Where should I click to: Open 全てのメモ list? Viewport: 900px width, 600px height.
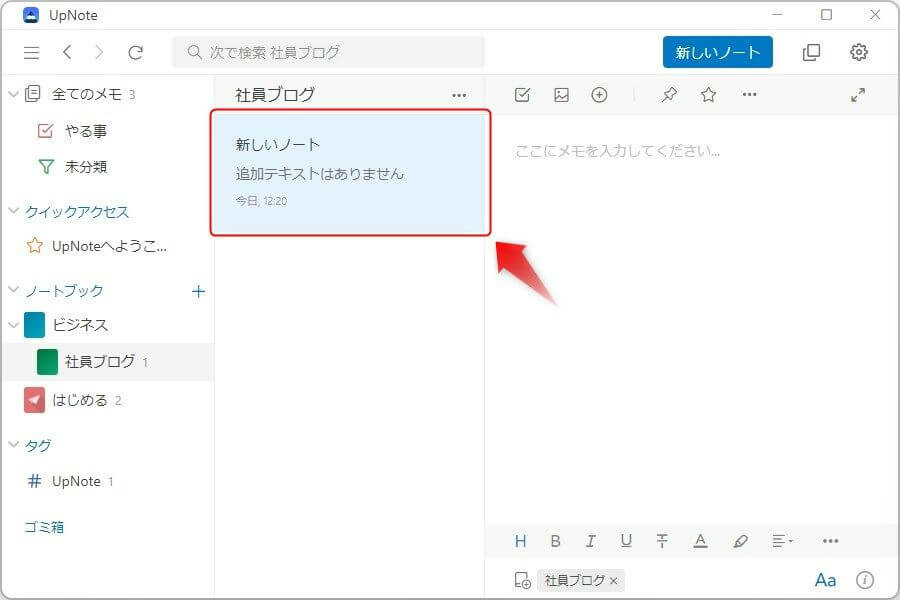(86, 94)
